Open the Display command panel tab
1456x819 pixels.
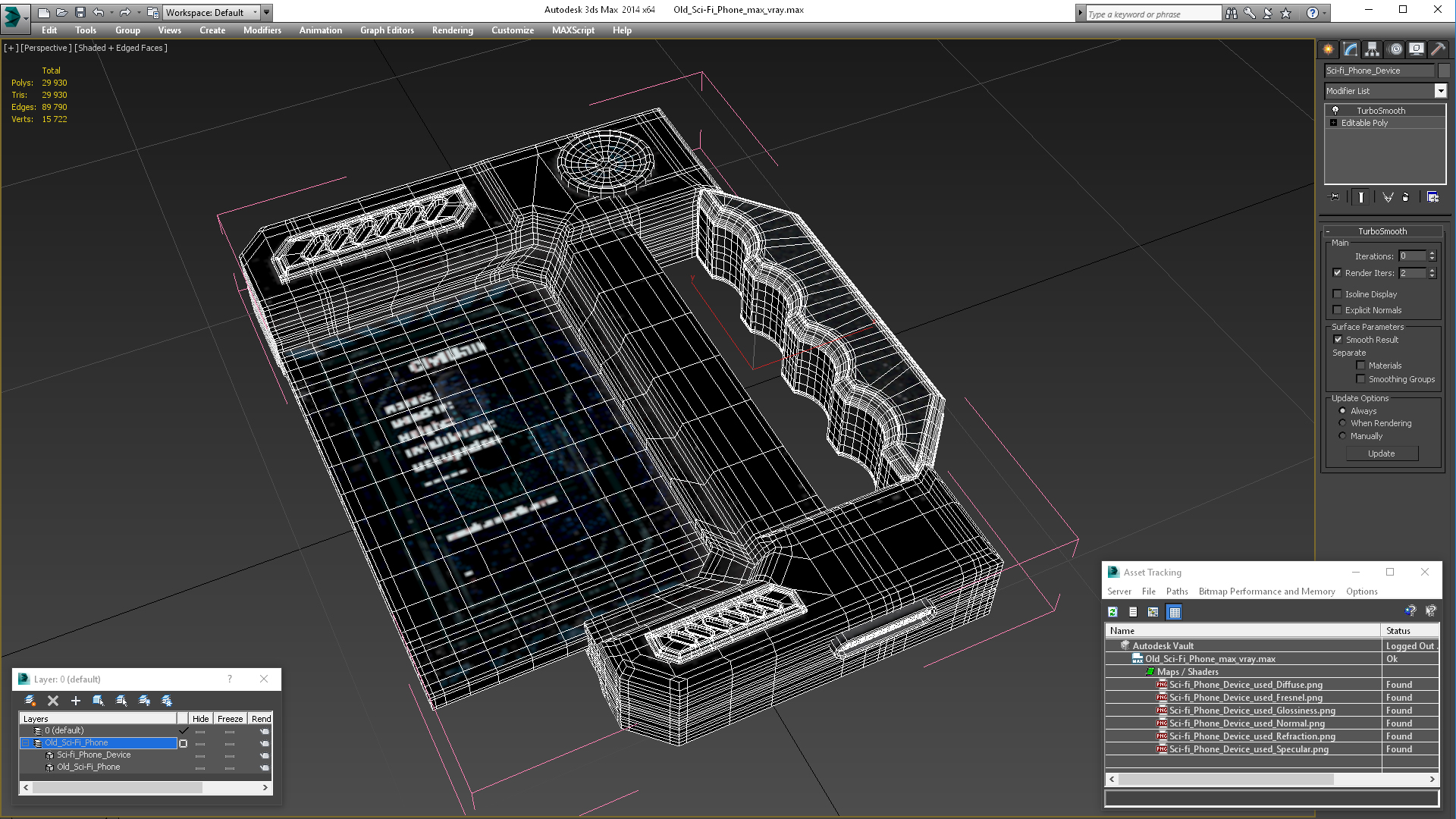click(1417, 49)
